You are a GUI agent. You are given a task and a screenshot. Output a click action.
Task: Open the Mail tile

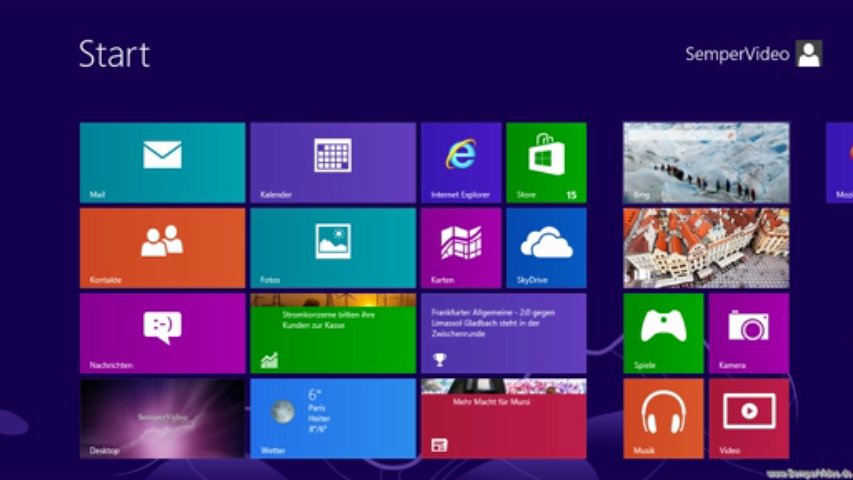point(162,162)
